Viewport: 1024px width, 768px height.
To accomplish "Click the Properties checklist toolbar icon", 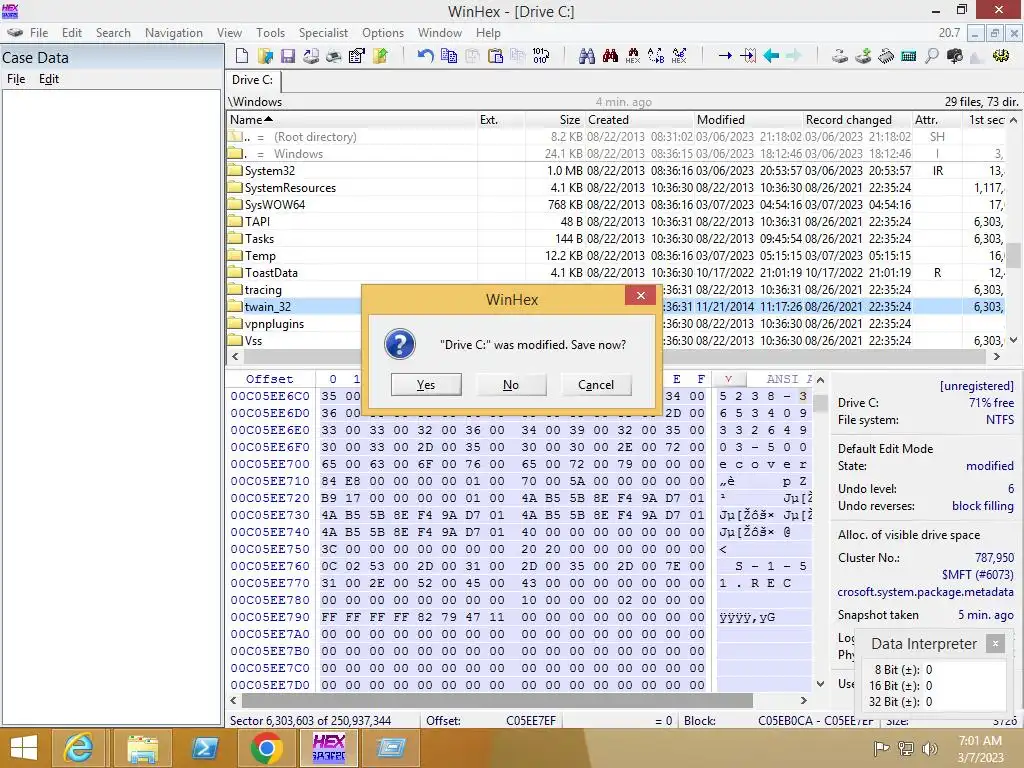I will point(357,56).
